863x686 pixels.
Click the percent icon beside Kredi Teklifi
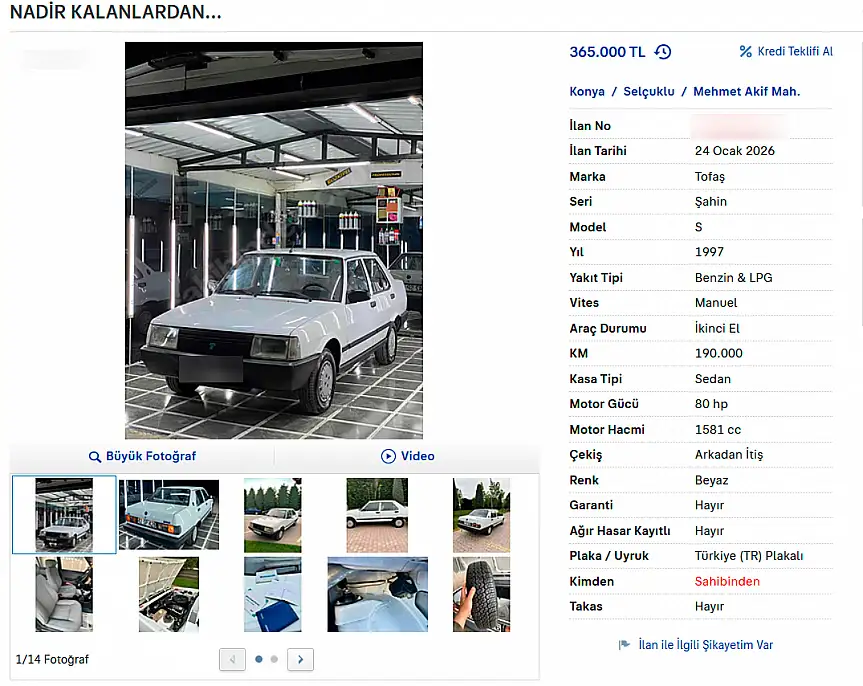745,52
